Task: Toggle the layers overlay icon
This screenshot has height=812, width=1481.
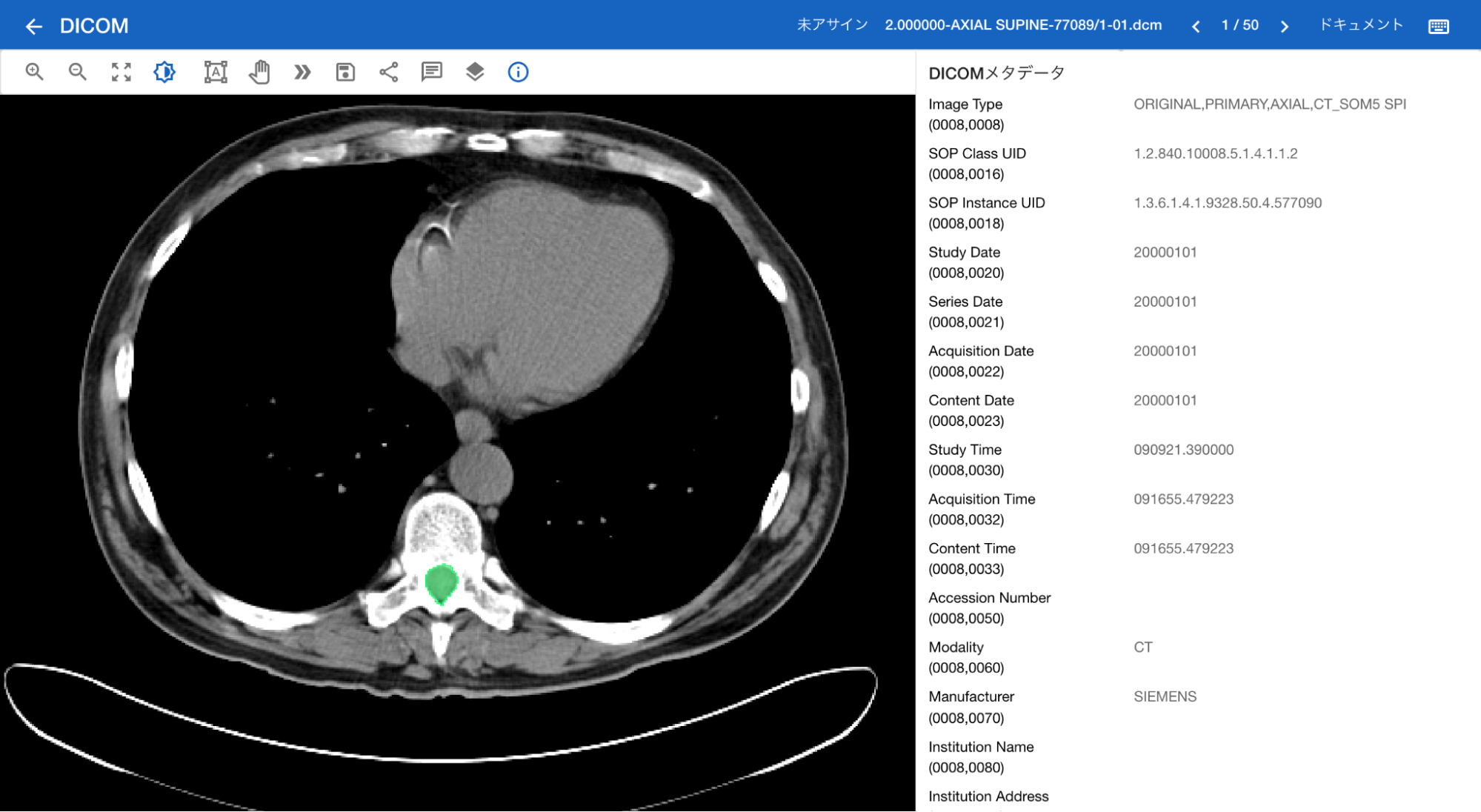Action: (x=475, y=72)
